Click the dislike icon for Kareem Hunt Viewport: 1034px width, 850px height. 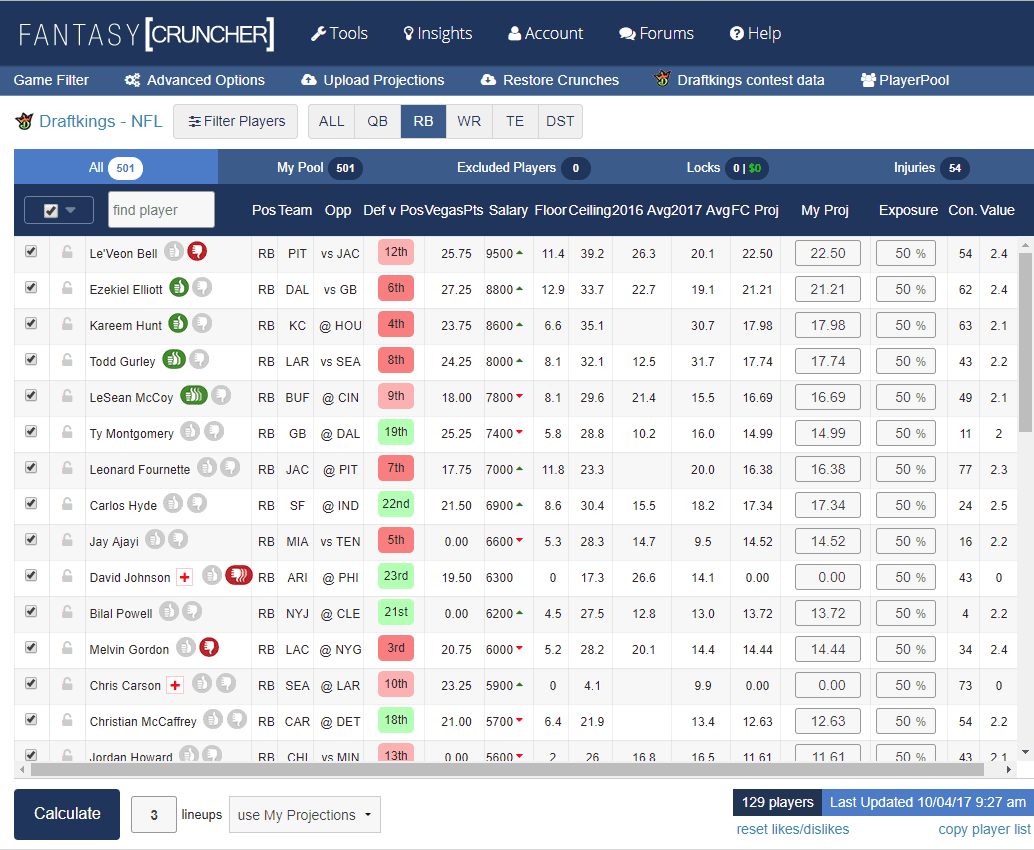pyautogui.click(x=202, y=323)
